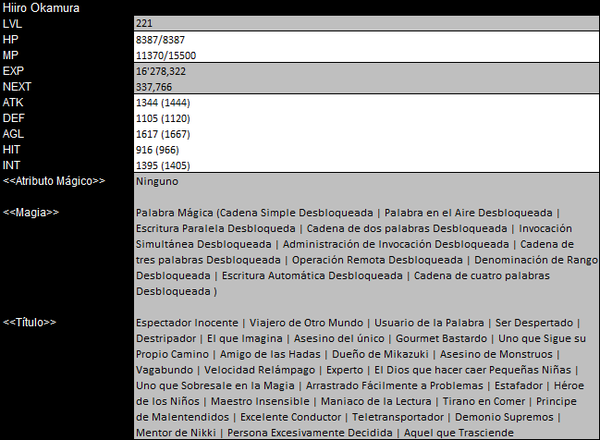Click the title "Espectador Inocente"

click(187, 323)
